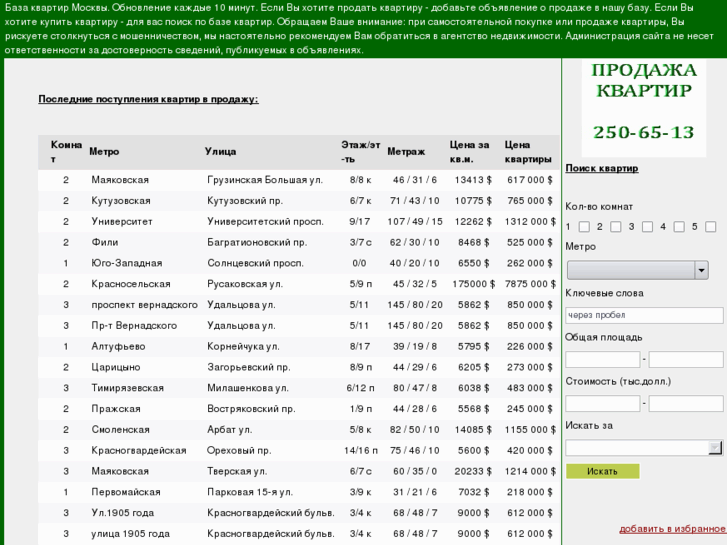Open the Метро dropdown list

(x=637, y=270)
